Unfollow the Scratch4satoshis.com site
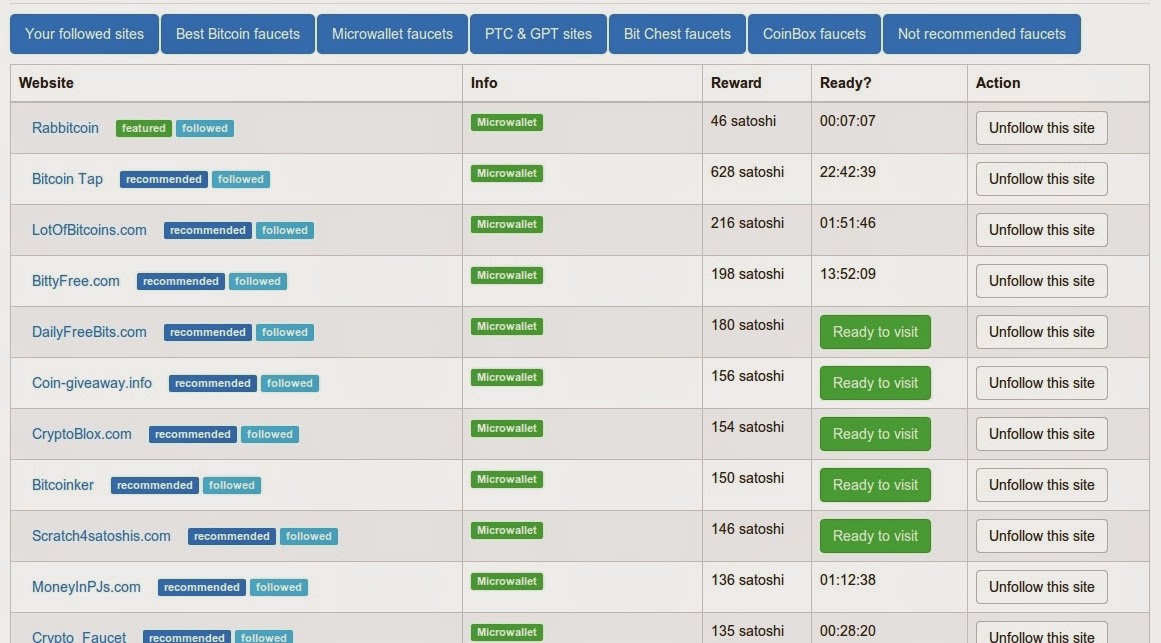Viewport: 1161px width, 643px height. [1042, 536]
